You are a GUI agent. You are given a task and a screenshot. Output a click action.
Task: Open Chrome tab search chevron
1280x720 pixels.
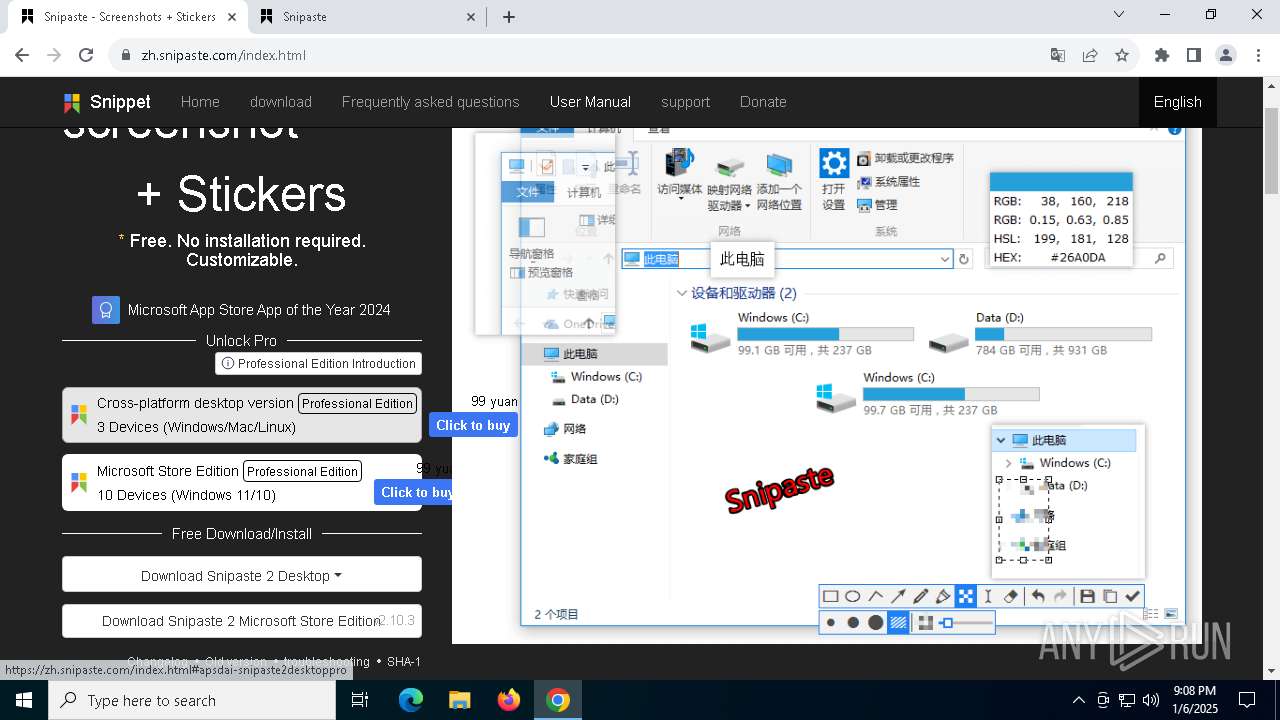(1119, 15)
